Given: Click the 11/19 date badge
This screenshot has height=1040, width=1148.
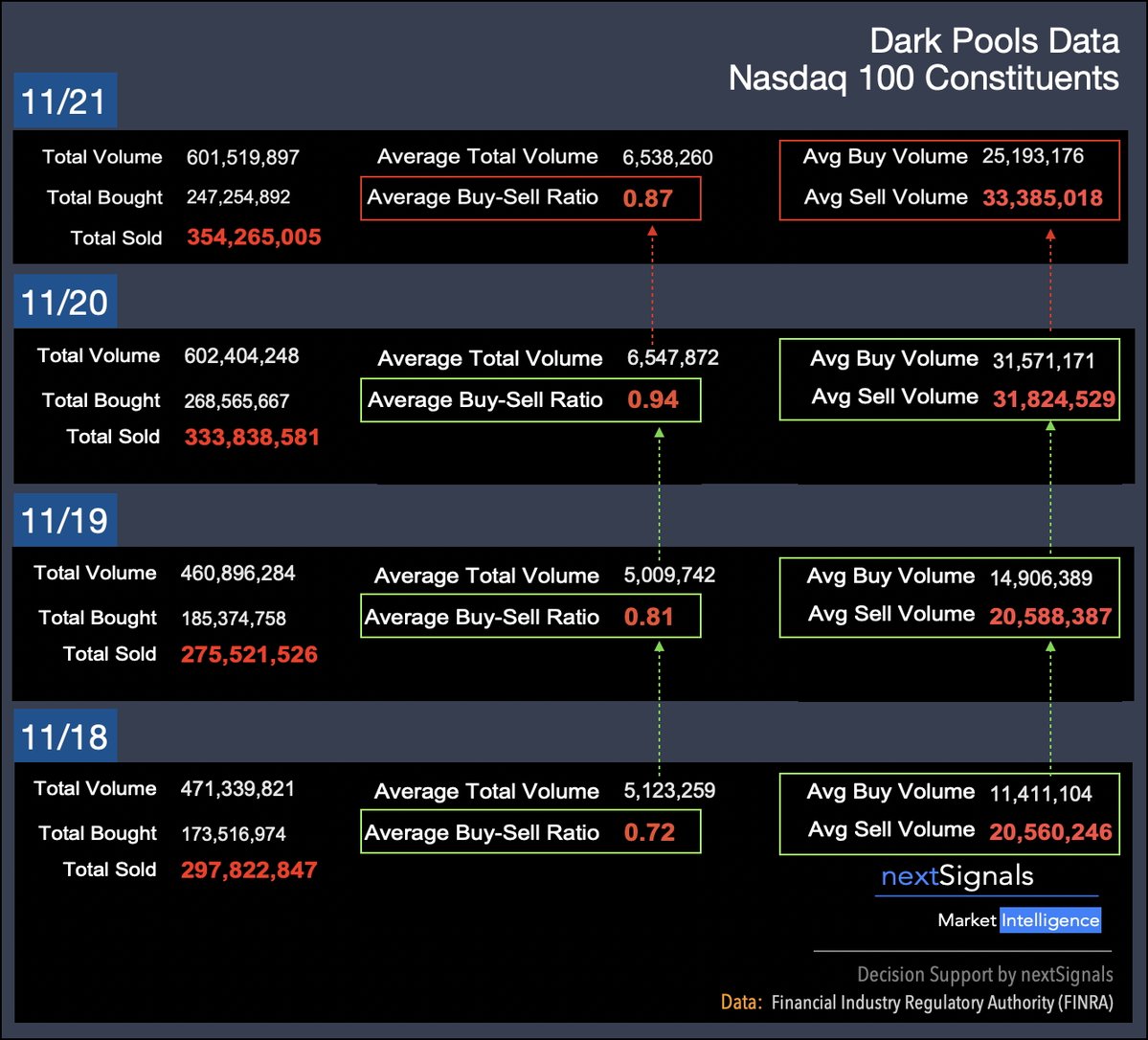Looking at the screenshot, I should click(64, 518).
